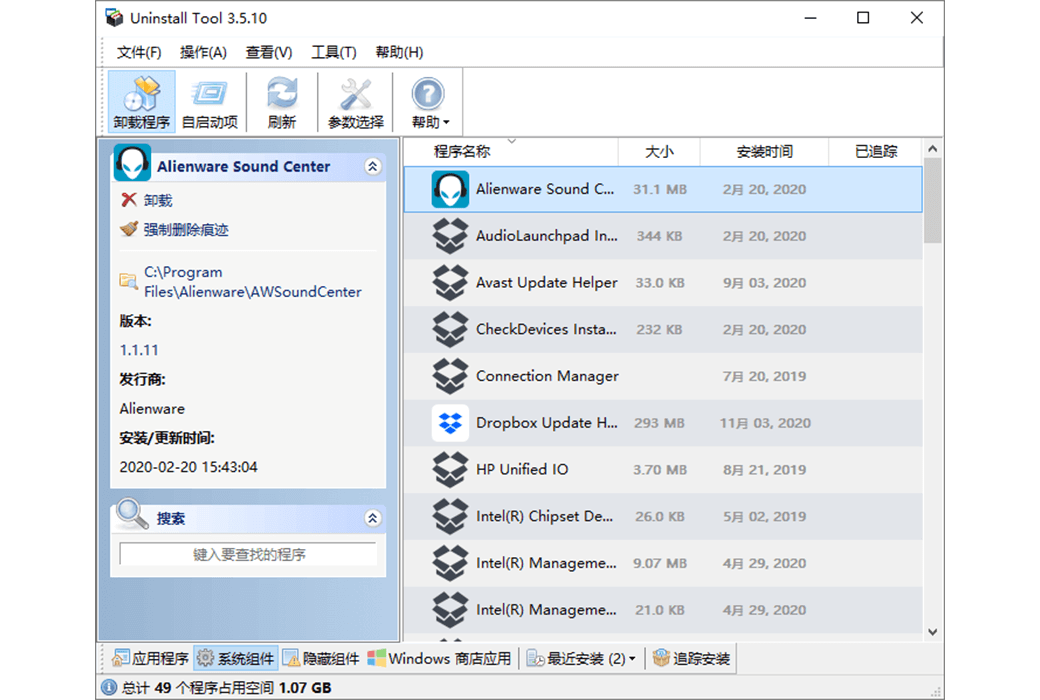
Task: Click the 21.0 KB size cell
Action: coord(659,610)
